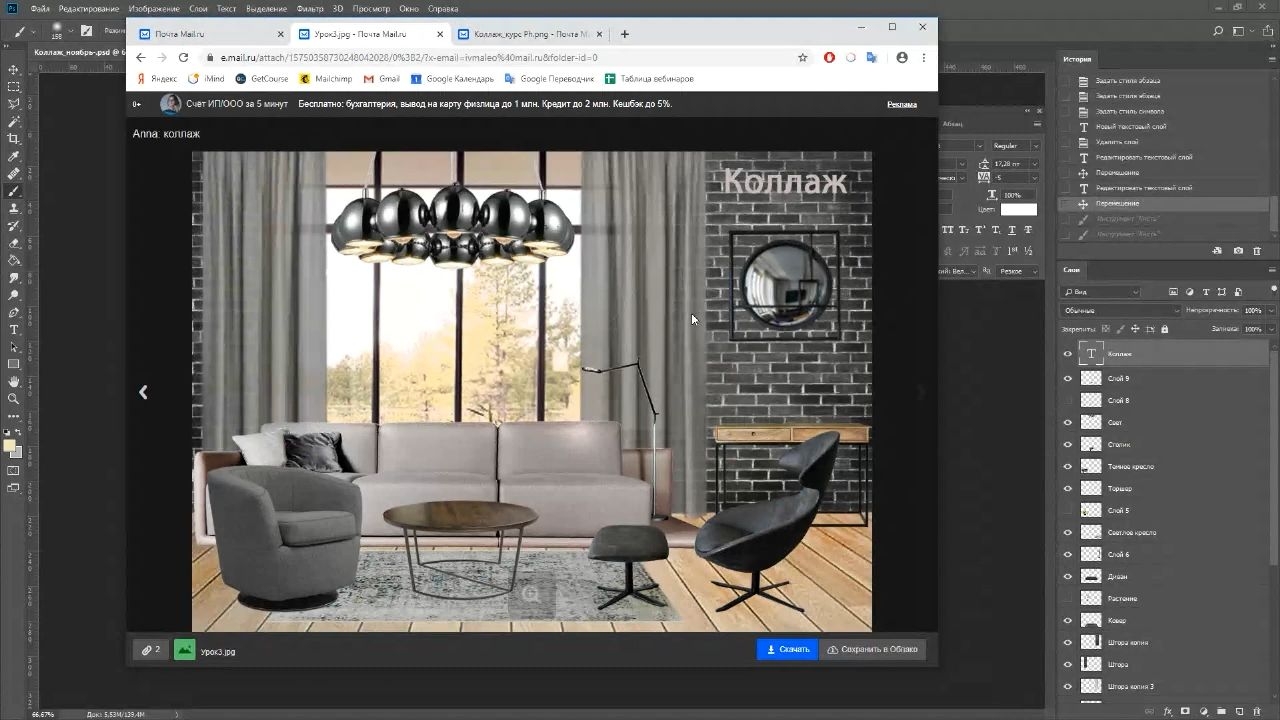Select the Pen tool
Viewport: 1280px width, 720px height.
point(14,312)
